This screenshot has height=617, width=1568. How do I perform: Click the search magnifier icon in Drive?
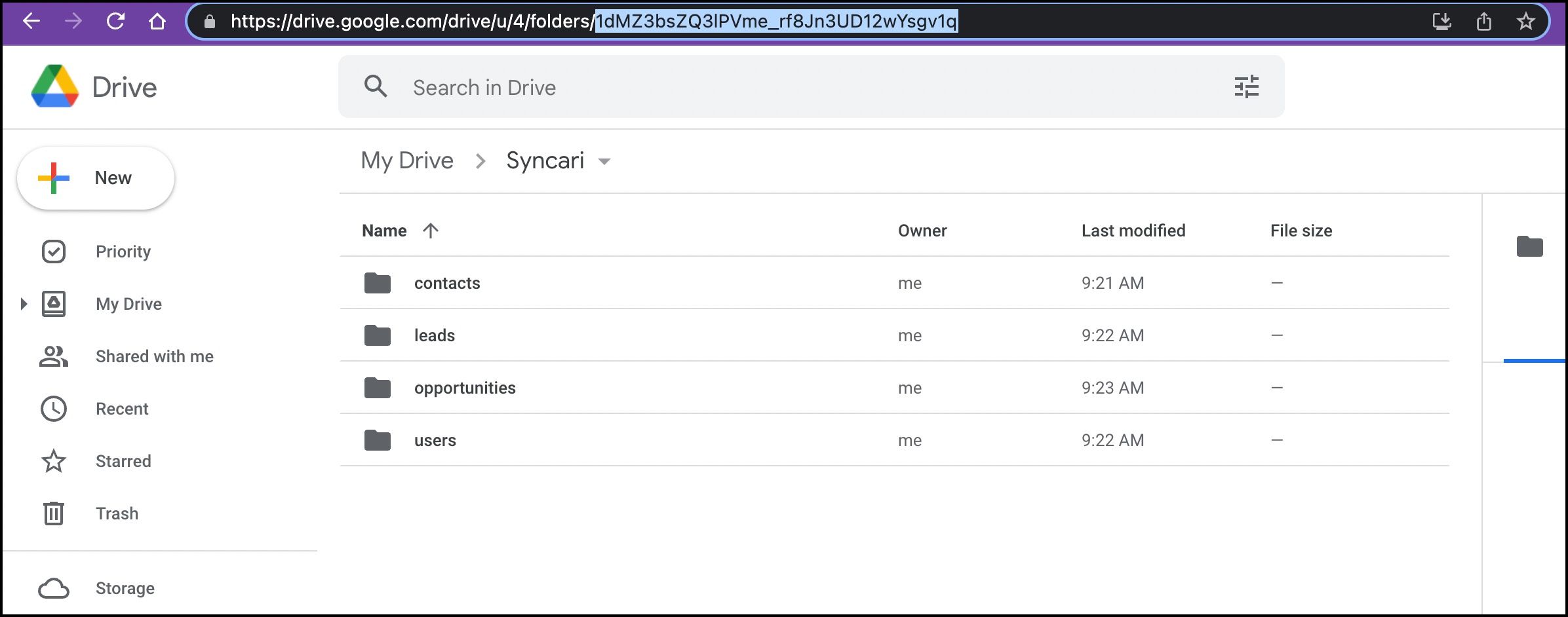376,86
